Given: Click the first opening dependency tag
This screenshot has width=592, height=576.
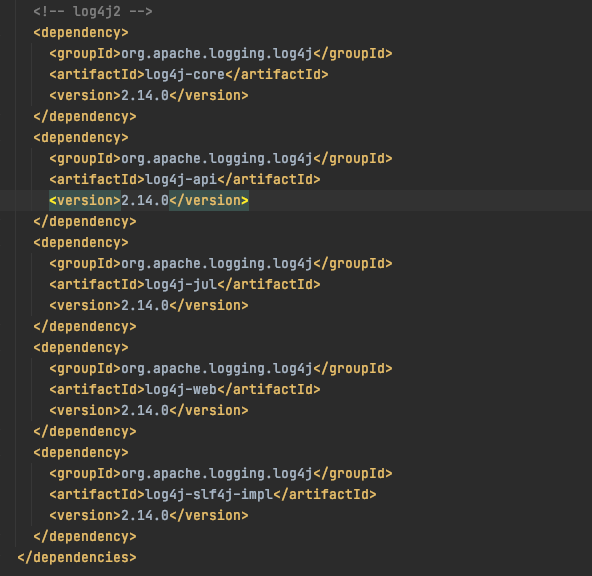Looking at the screenshot, I should click(x=81, y=32).
